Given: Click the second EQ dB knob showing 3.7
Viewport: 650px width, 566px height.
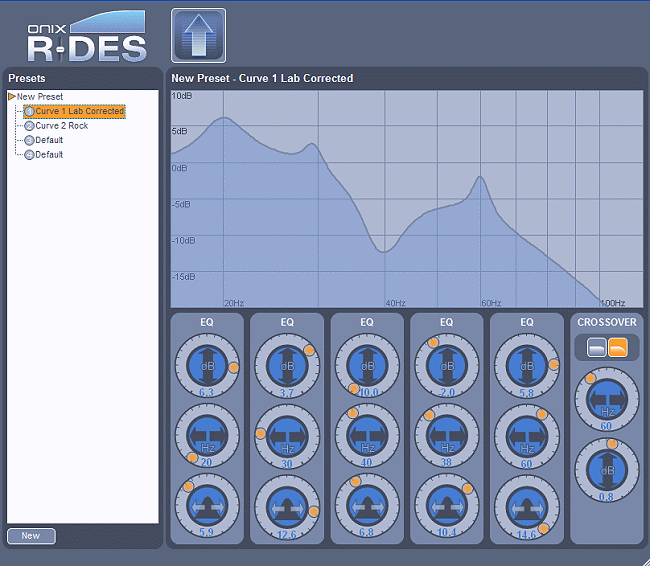Looking at the screenshot, I should [x=287, y=366].
